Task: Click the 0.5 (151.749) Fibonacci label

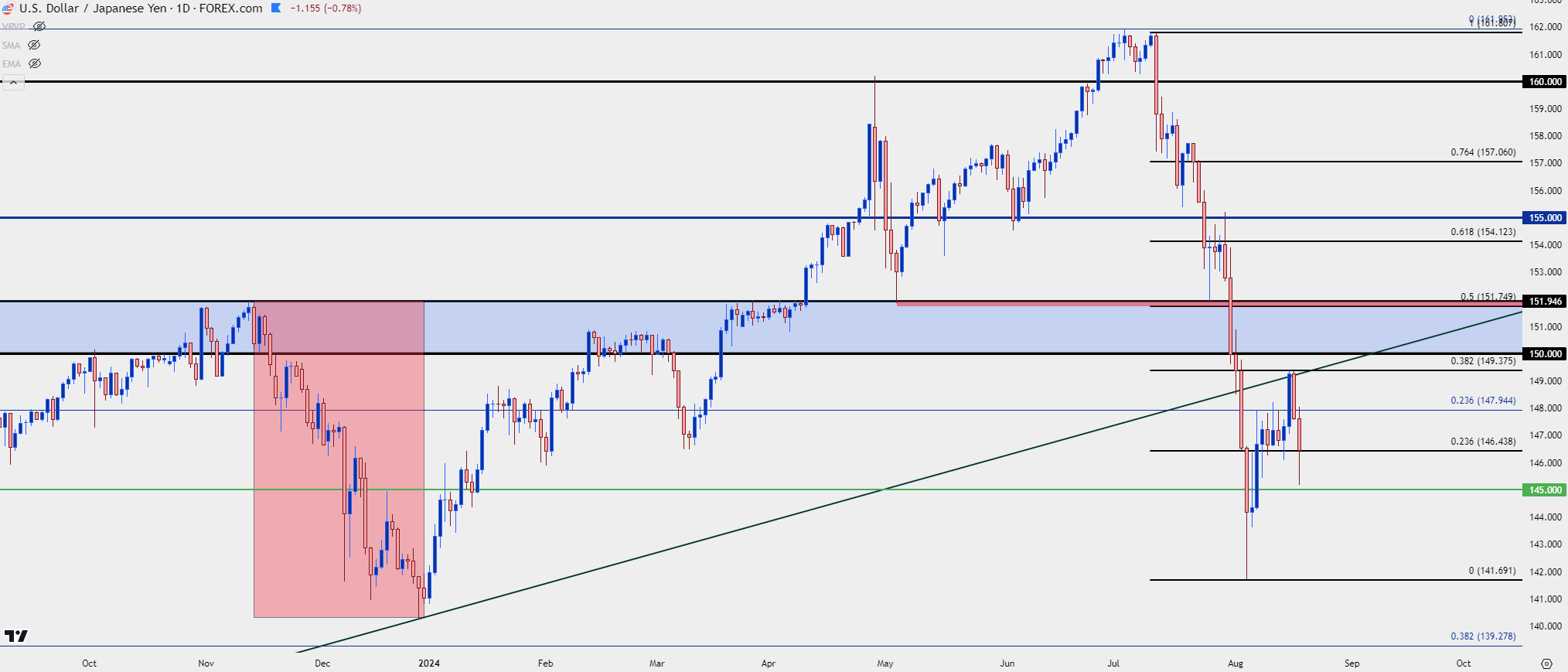Action: click(x=1488, y=296)
